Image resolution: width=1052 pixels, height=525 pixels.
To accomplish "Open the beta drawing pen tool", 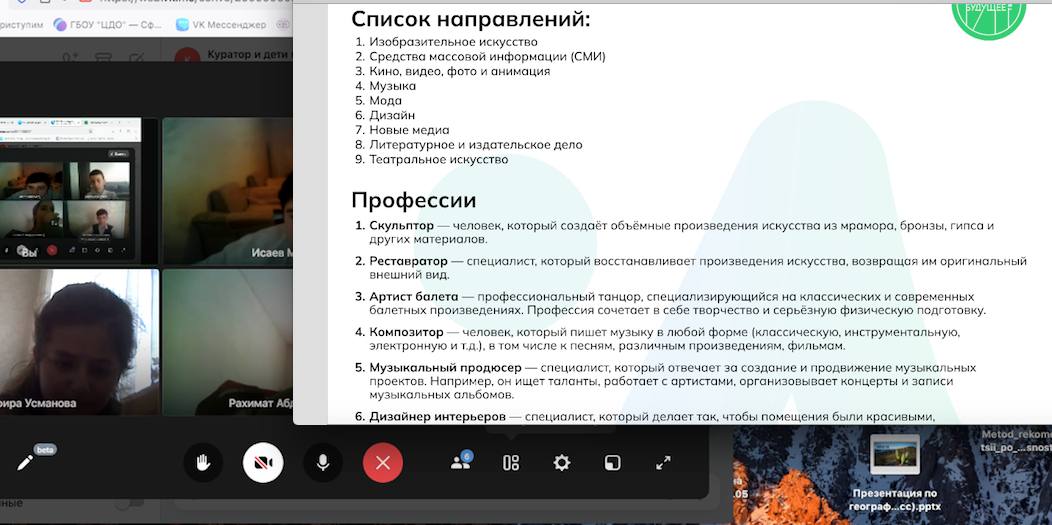I will pyautogui.click(x=25, y=463).
